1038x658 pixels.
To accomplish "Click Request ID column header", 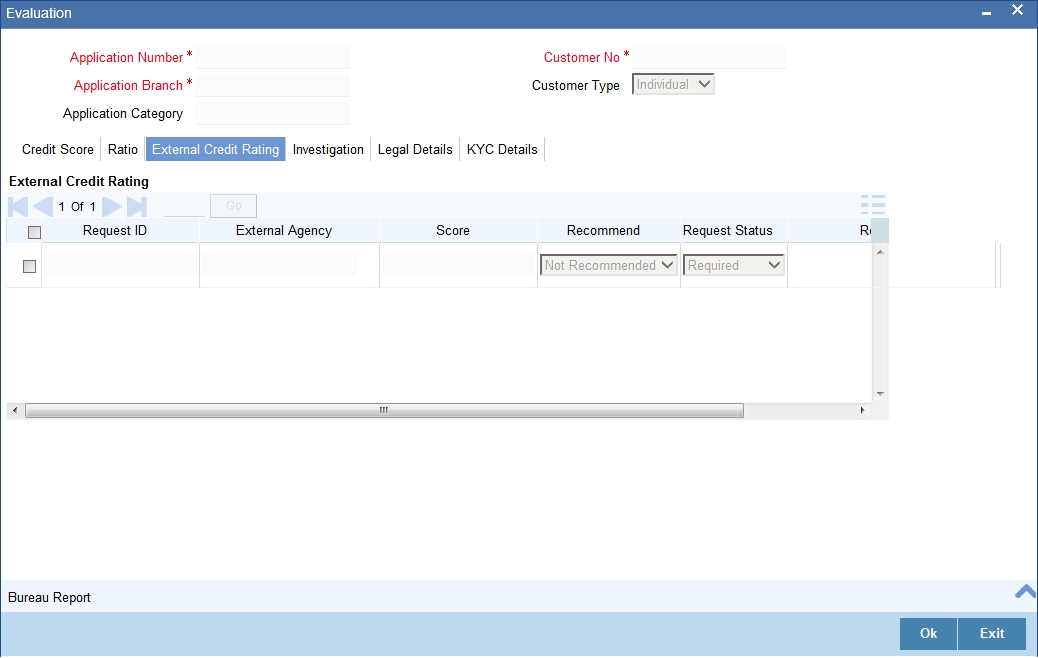I will [x=115, y=230].
